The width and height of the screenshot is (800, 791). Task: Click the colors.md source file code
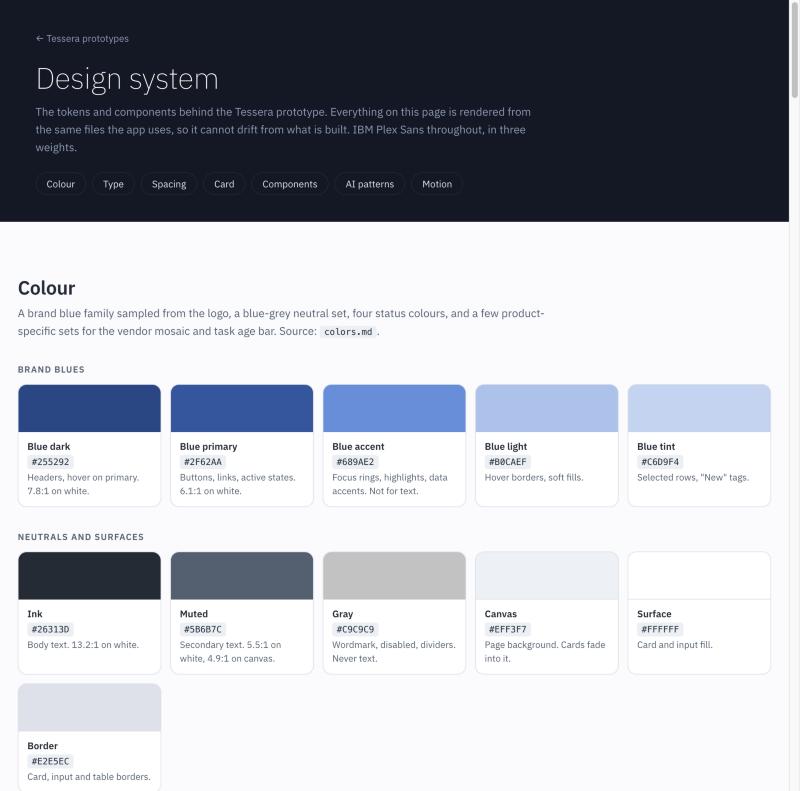pos(348,332)
